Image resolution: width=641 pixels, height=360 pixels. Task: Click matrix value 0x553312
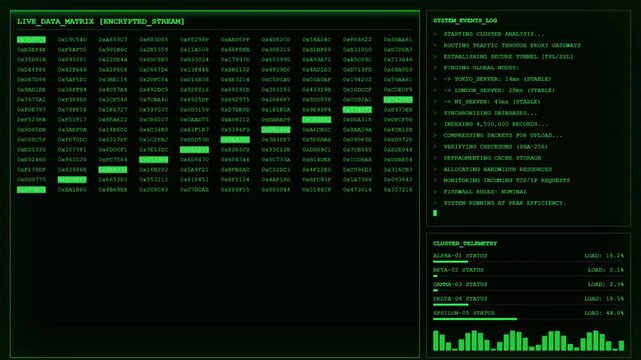[154, 180]
